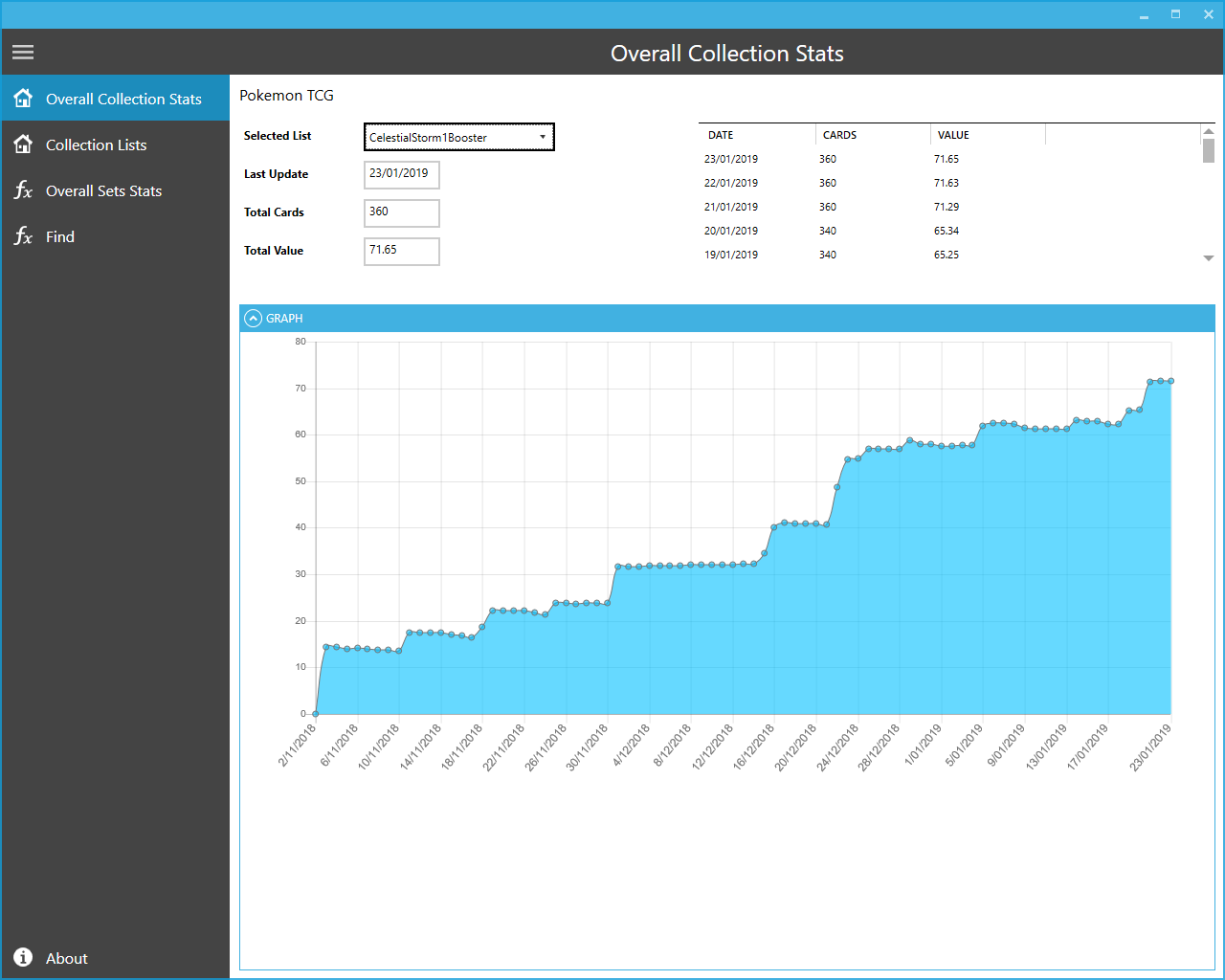Sort table by CARDS column header
Viewport: 1225px width, 980px height.
coord(873,135)
